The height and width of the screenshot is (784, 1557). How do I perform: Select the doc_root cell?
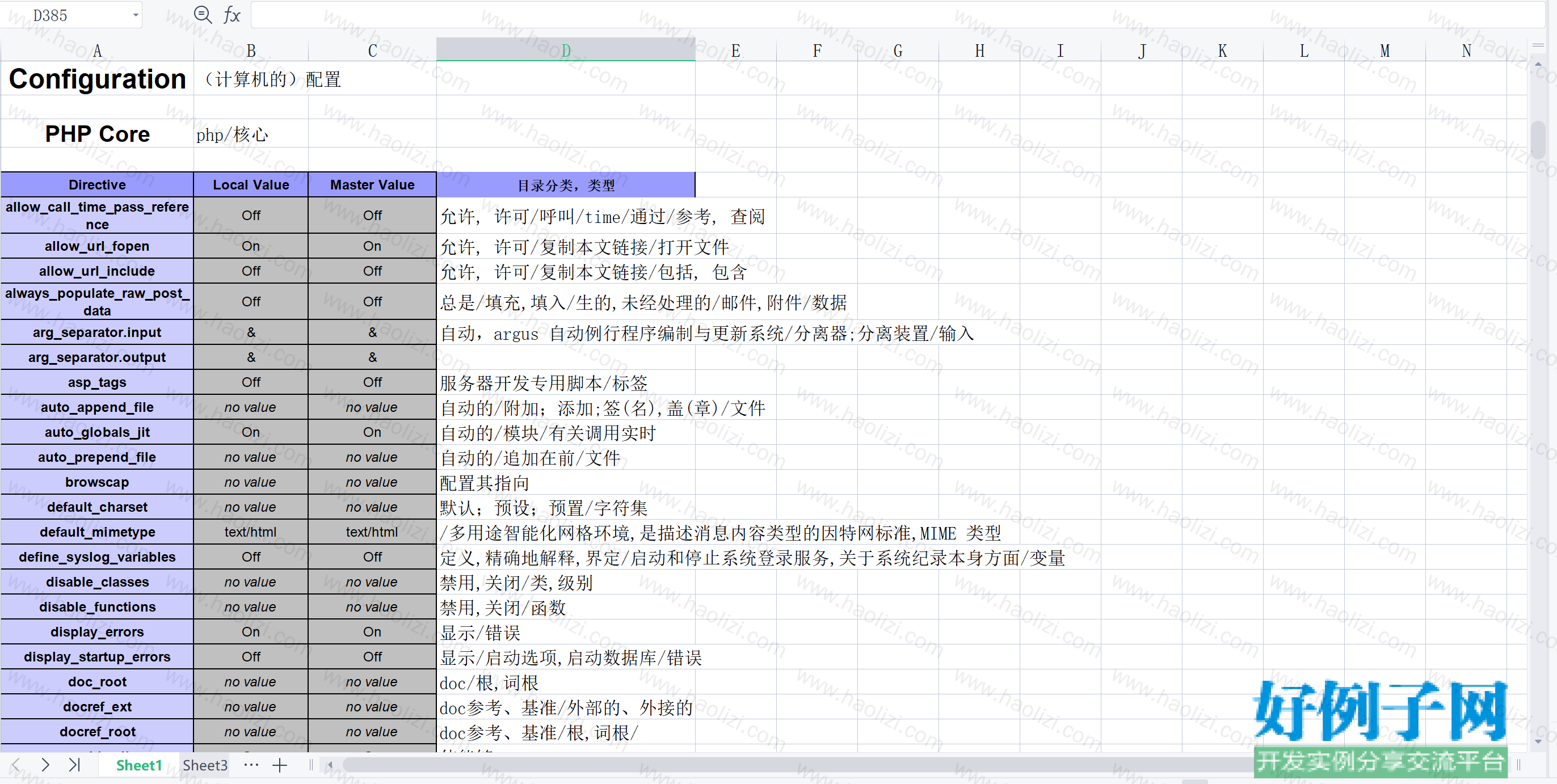coord(96,682)
